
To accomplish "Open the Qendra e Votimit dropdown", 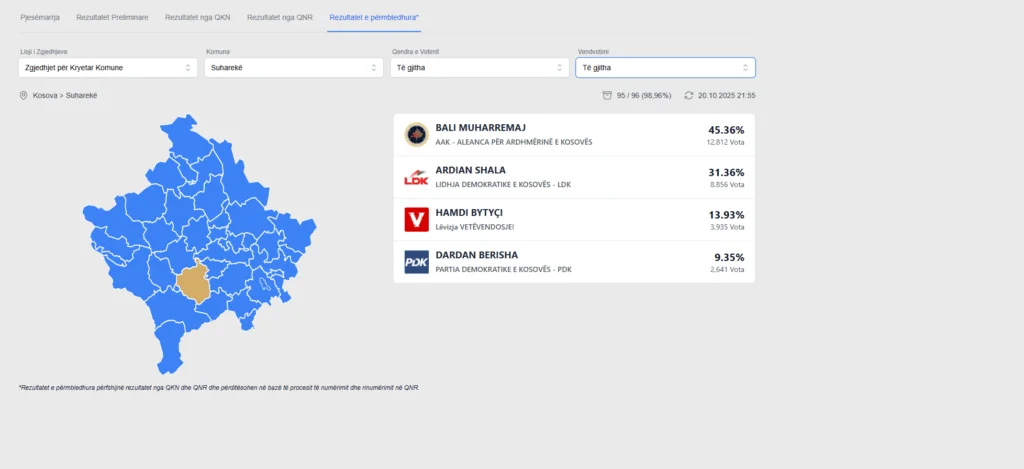I will point(479,68).
